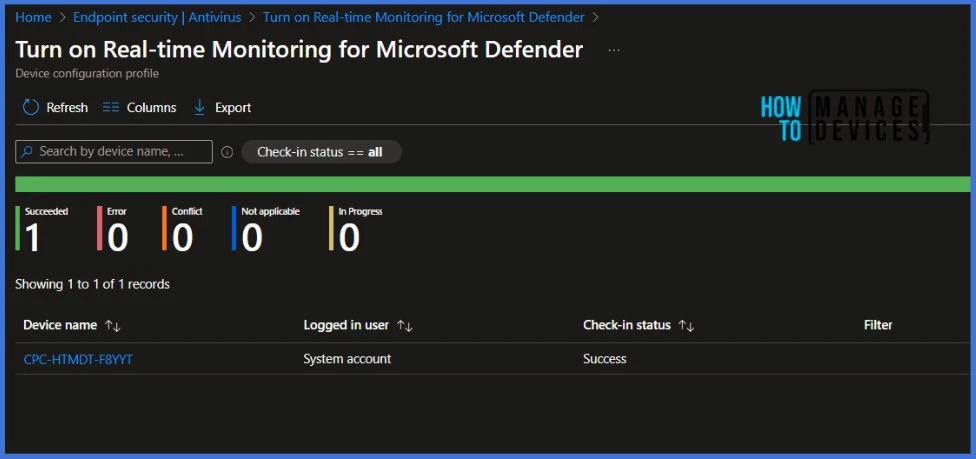Select the Not applicable count tile
The height and width of the screenshot is (459, 976).
coord(266,229)
